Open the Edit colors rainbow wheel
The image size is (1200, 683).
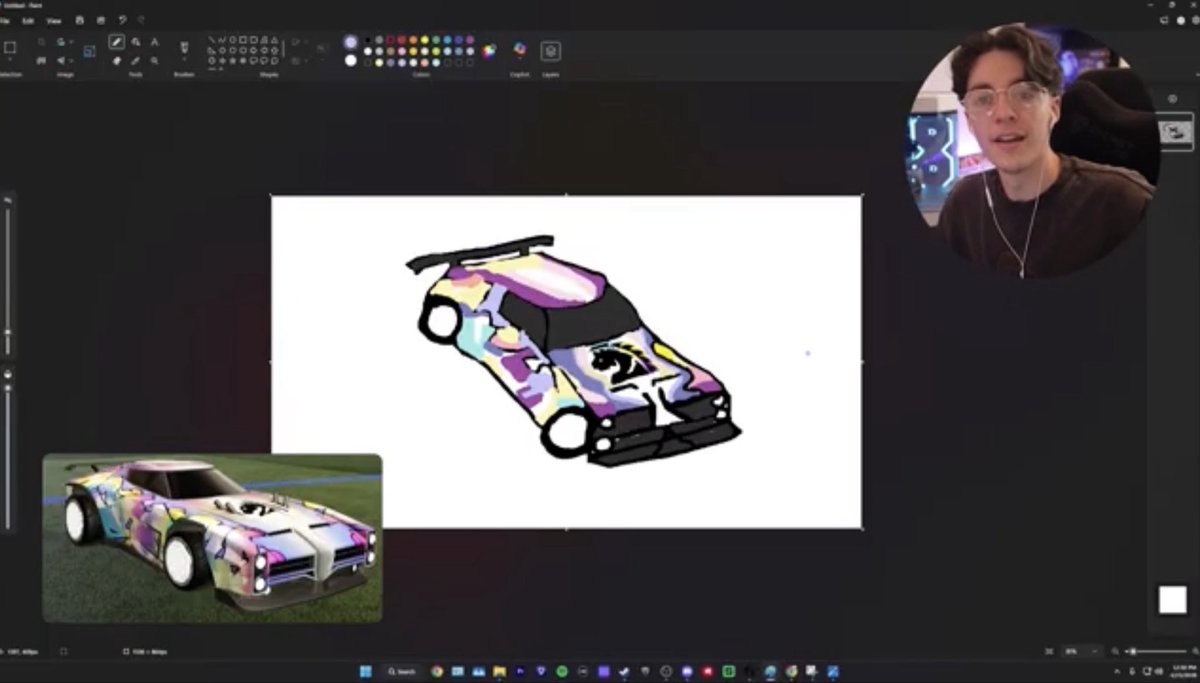pos(489,50)
